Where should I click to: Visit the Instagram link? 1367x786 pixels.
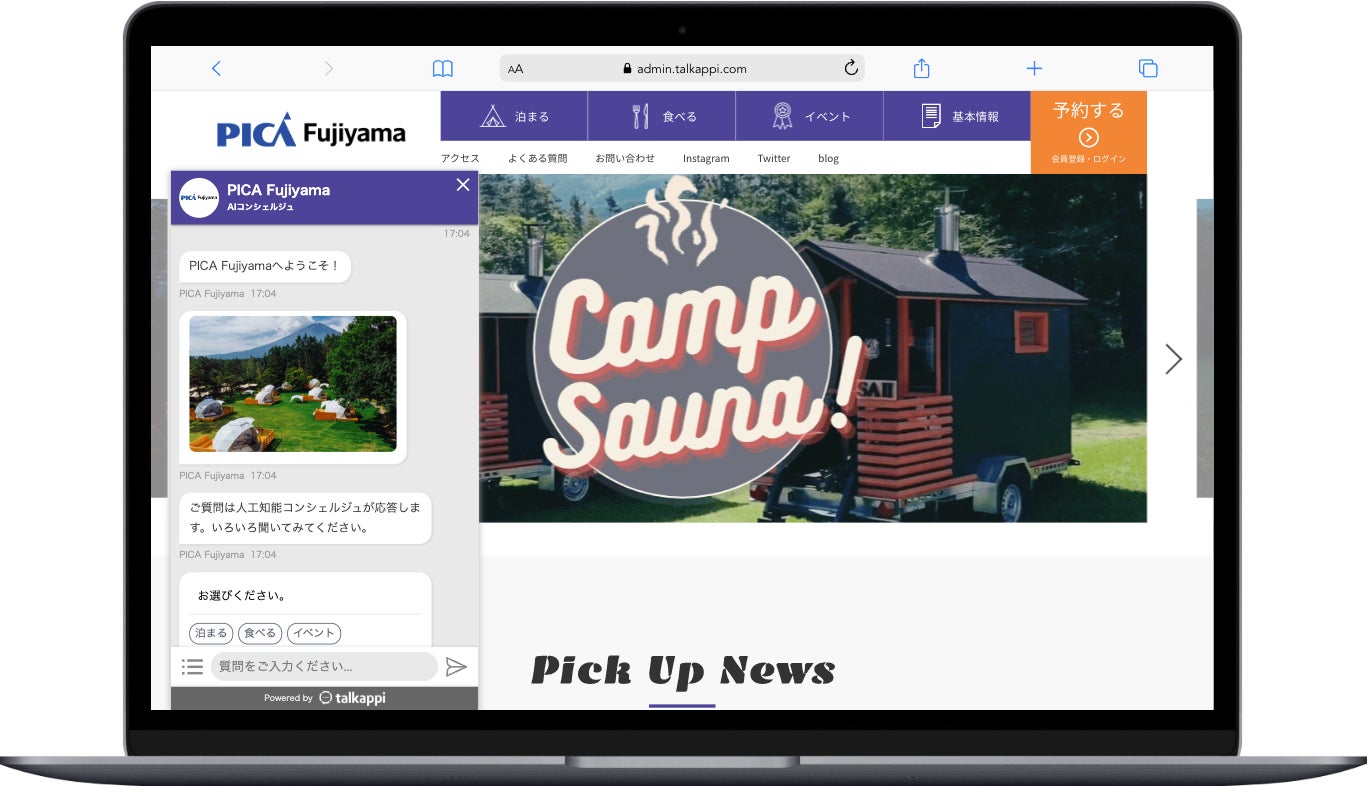(706, 158)
